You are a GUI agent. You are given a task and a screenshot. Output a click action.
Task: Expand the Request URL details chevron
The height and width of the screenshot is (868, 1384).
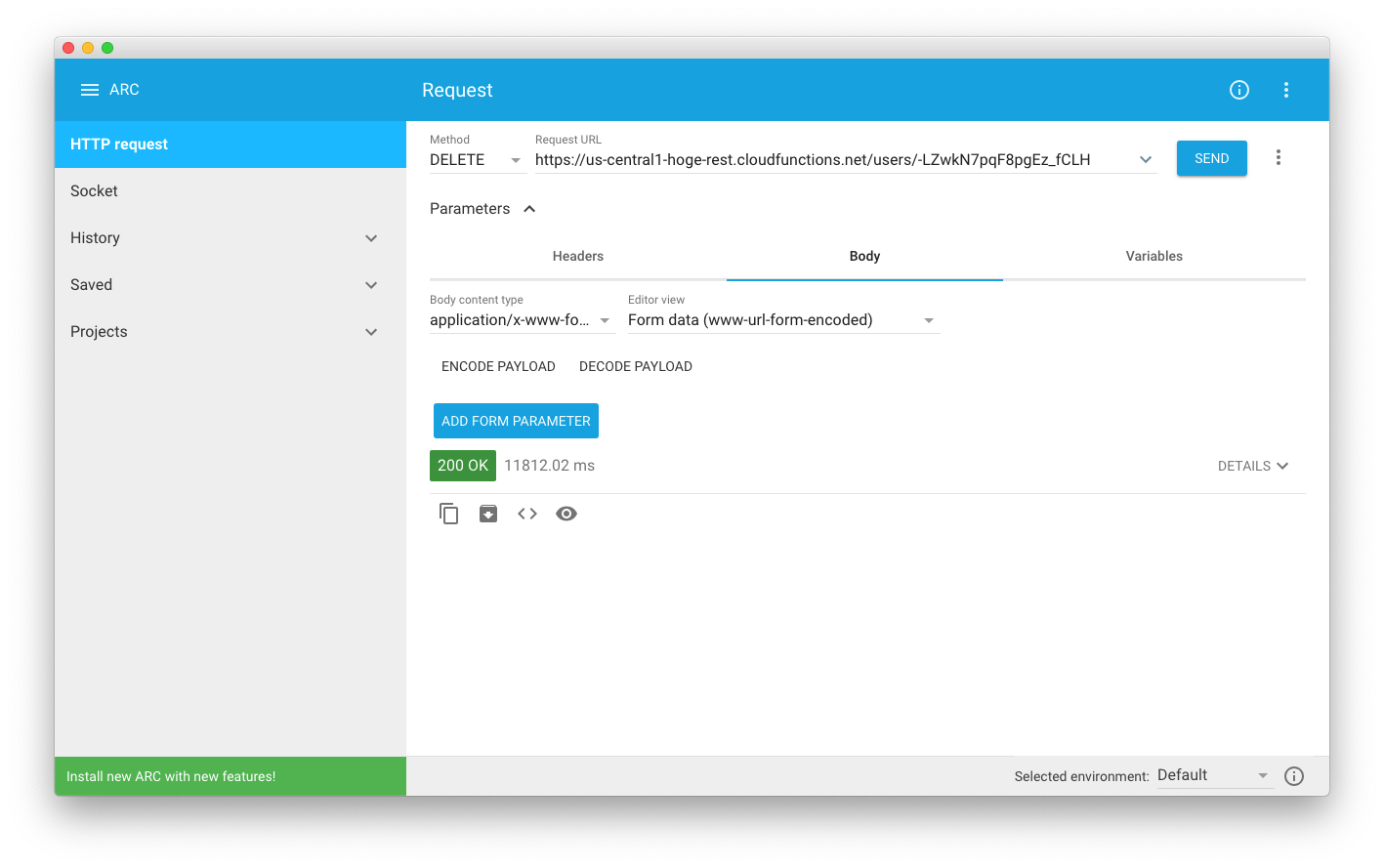(1146, 159)
